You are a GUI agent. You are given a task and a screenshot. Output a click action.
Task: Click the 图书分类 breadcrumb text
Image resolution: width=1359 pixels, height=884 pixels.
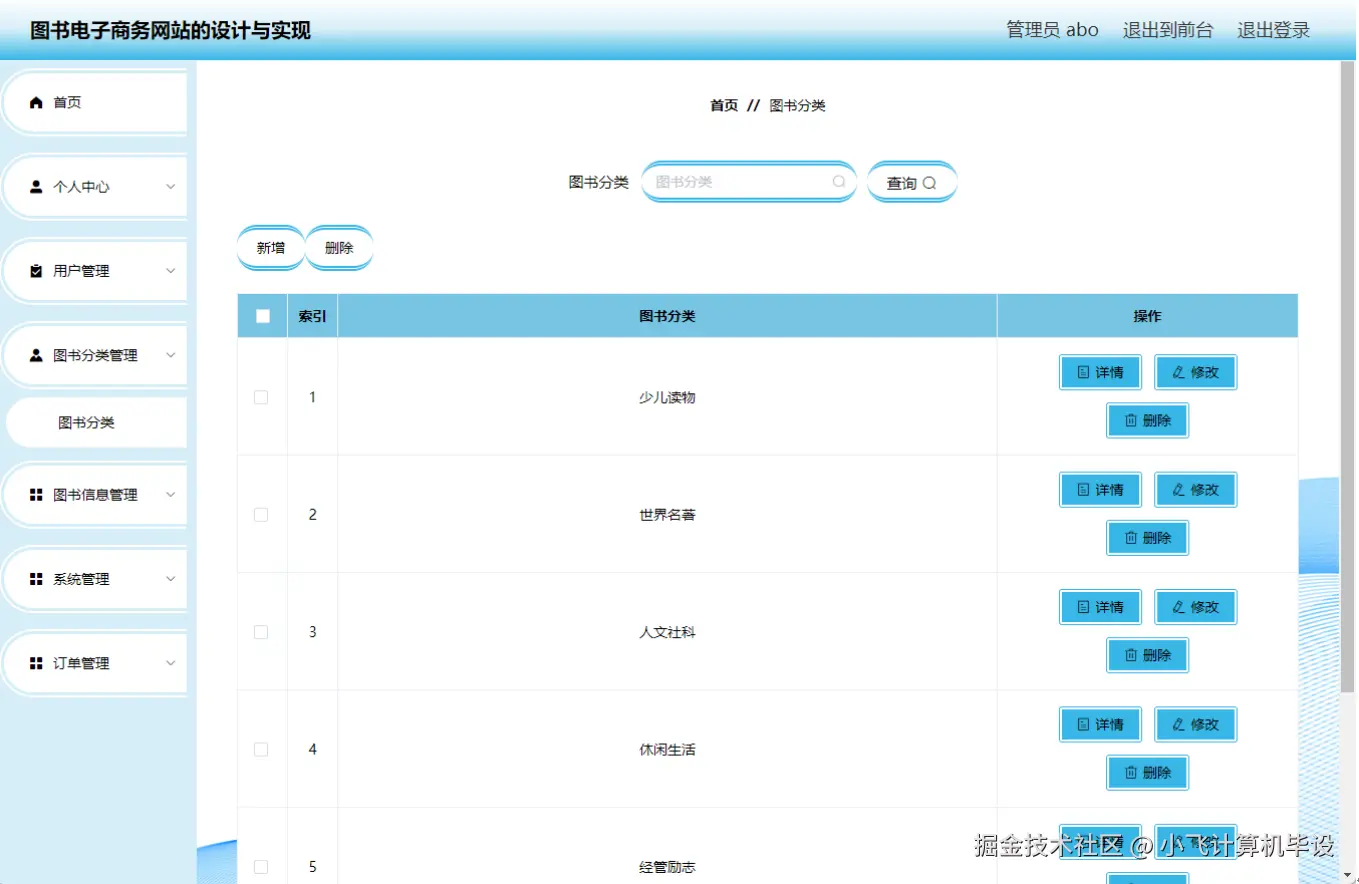pyautogui.click(x=797, y=105)
